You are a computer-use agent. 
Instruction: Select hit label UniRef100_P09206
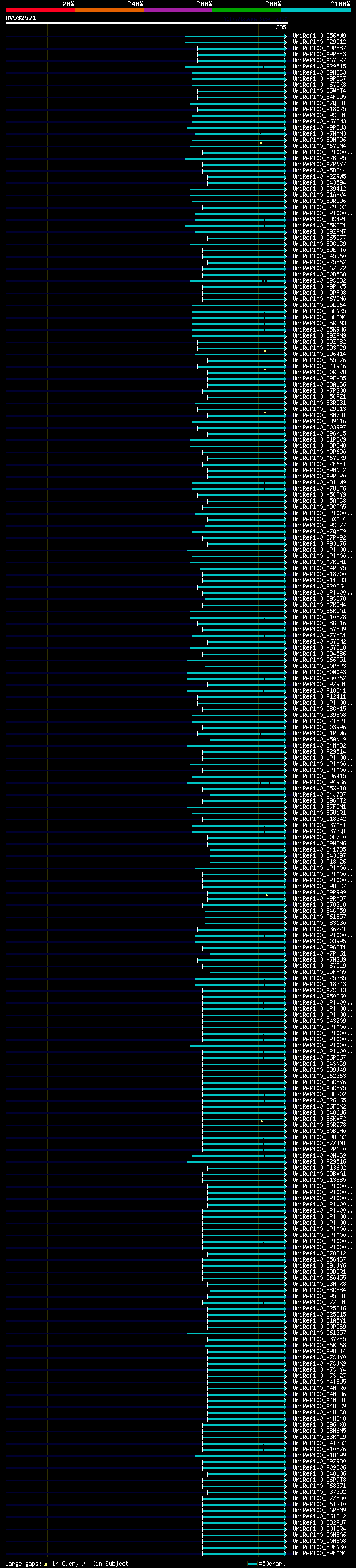(319, 1467)
